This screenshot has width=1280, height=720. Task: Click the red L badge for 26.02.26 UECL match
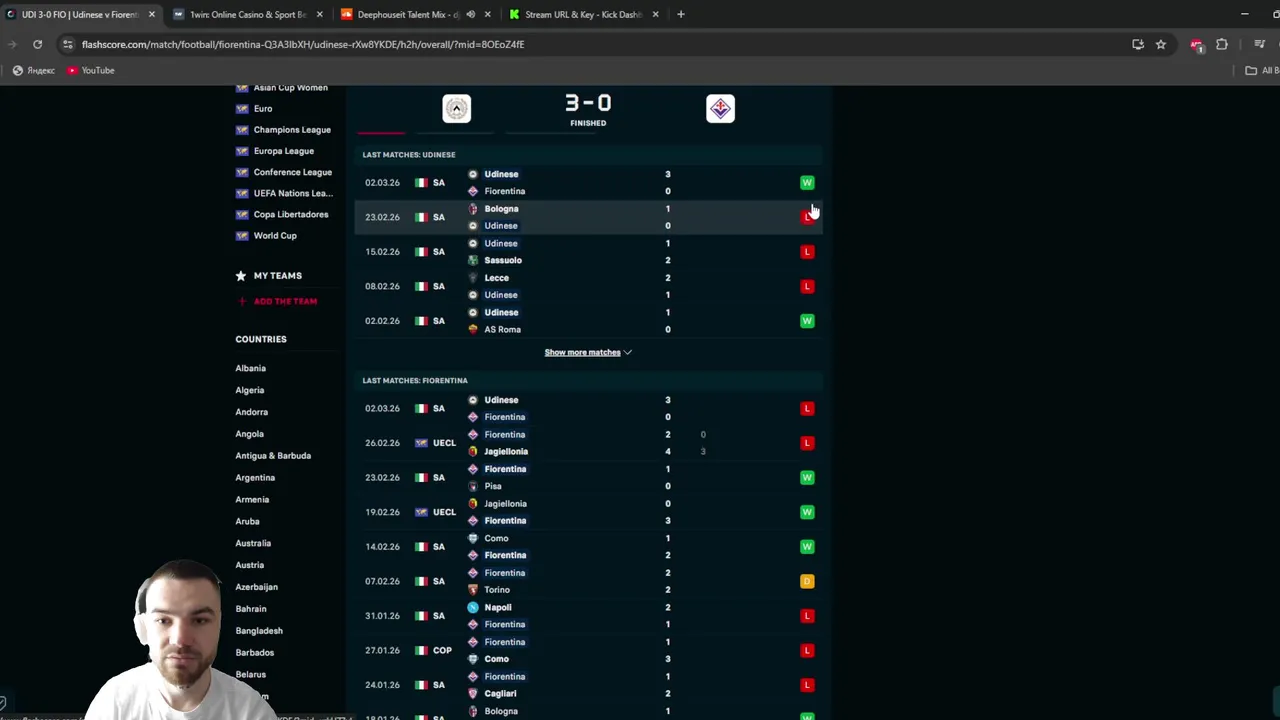tap(807, 443)
